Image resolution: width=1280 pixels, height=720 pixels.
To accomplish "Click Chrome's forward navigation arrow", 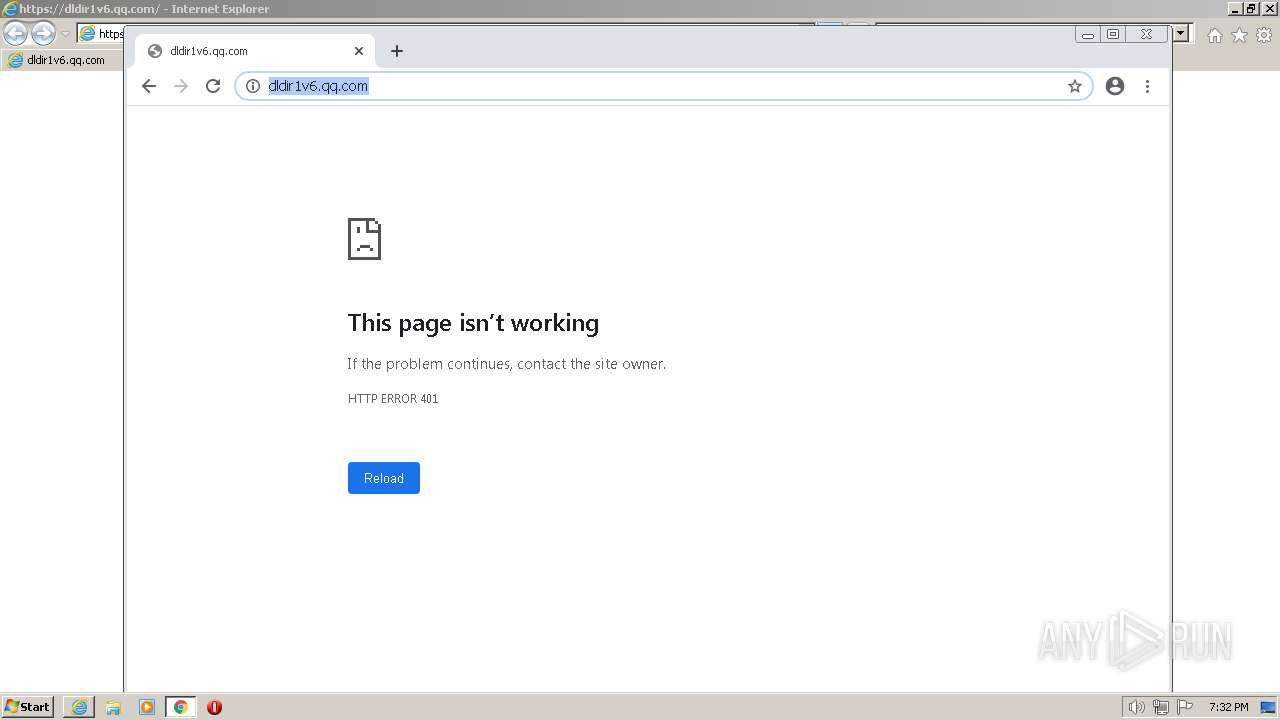I will click(181, 86).
